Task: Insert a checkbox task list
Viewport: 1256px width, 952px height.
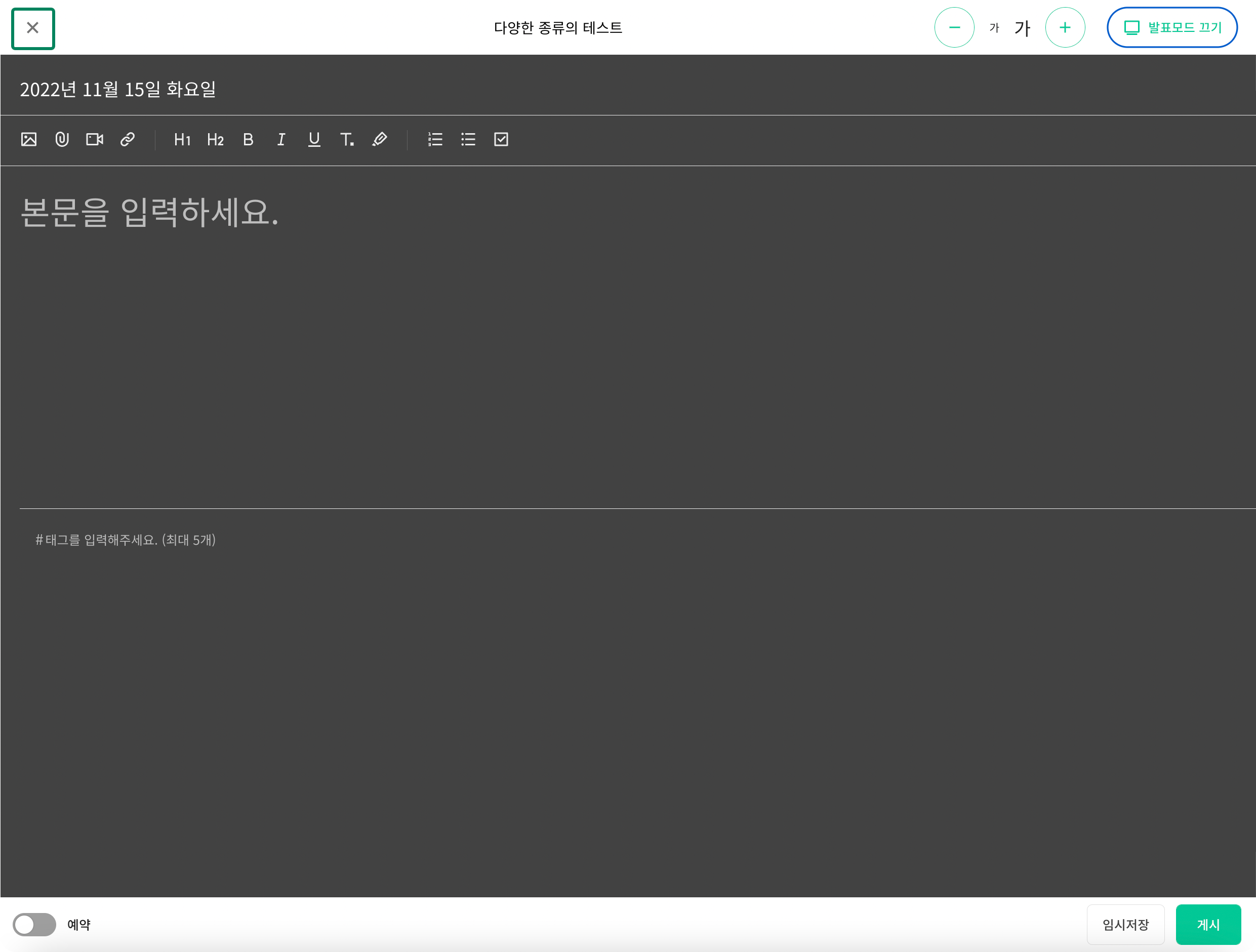Action: pyautogui.click(x=501, y=140)
